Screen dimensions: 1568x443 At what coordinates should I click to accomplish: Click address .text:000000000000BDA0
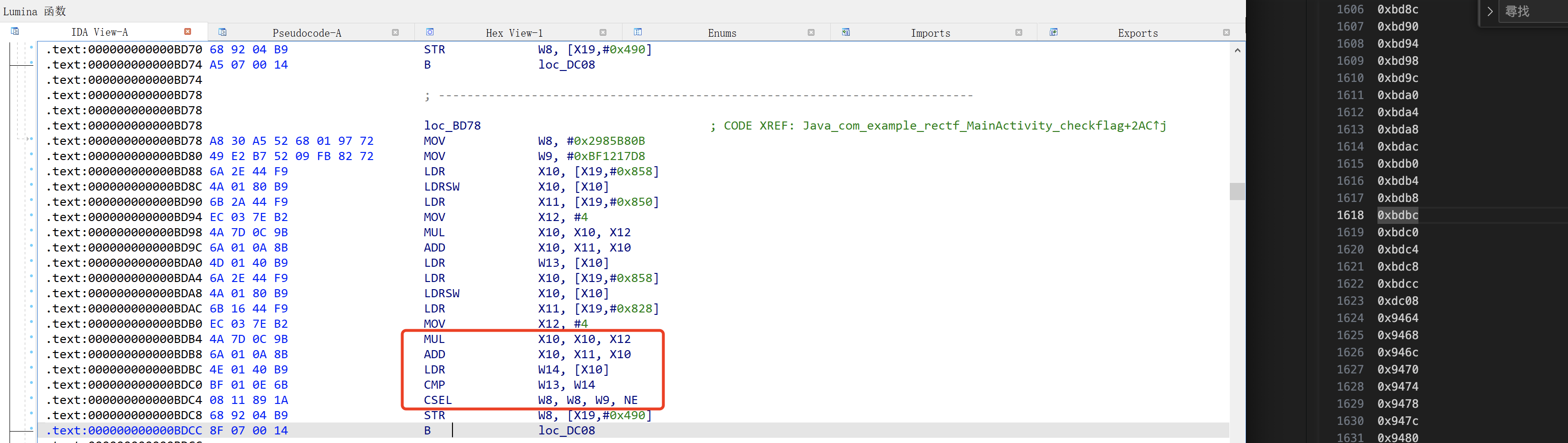[x=124, y=263]
